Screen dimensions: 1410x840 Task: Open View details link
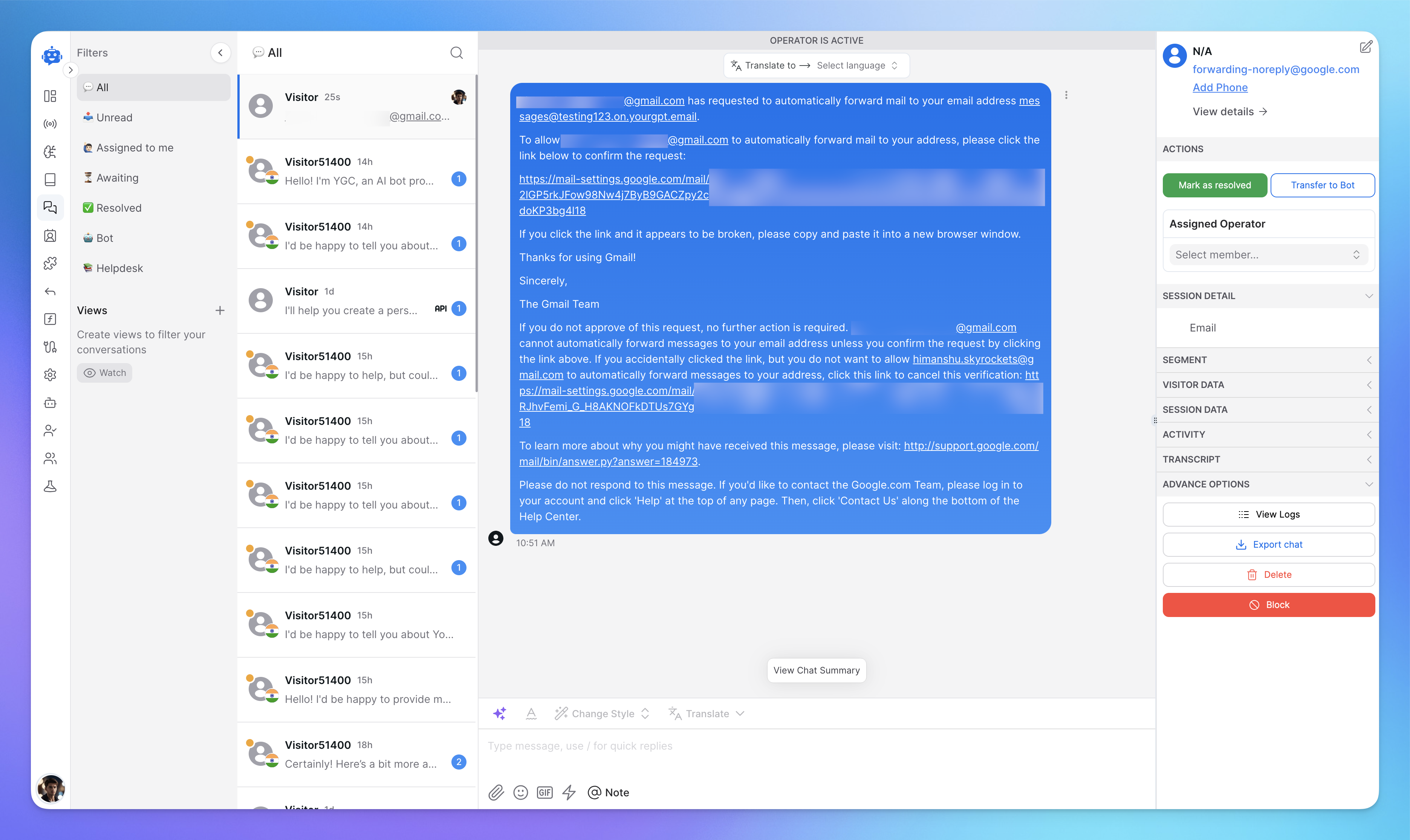[1230, 111]
